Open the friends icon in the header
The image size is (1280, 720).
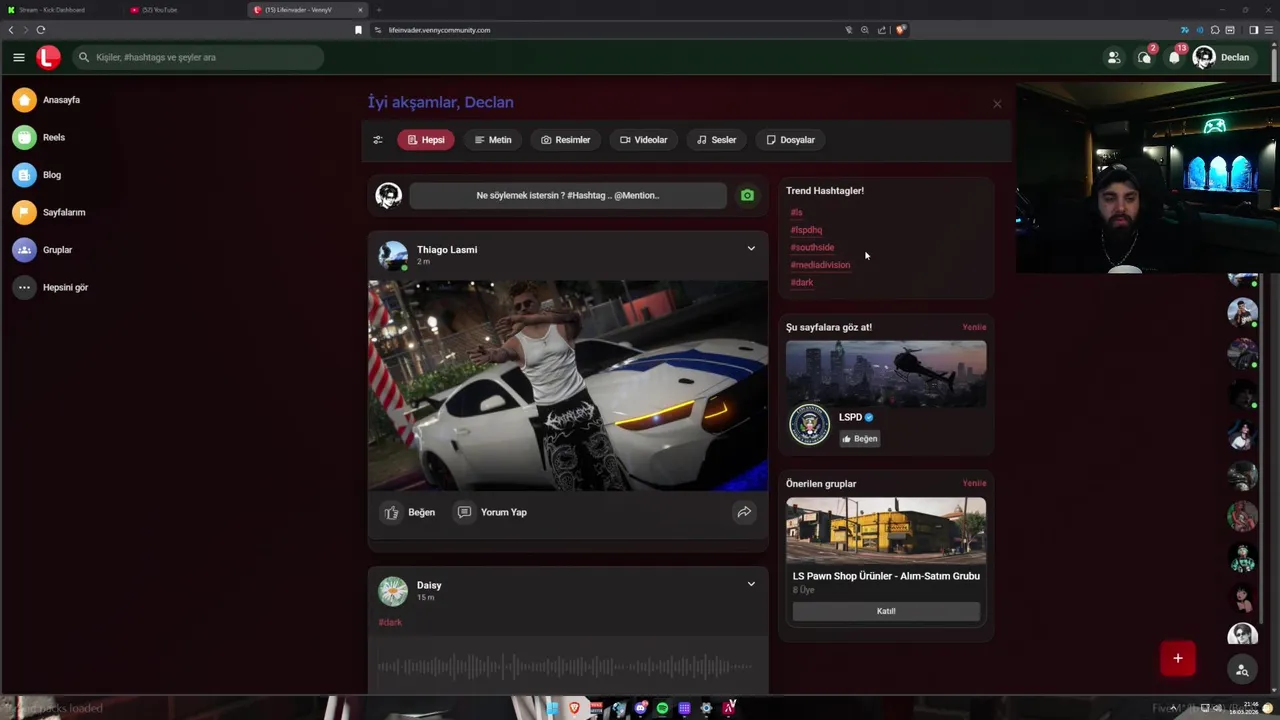tap(1113, 57)
